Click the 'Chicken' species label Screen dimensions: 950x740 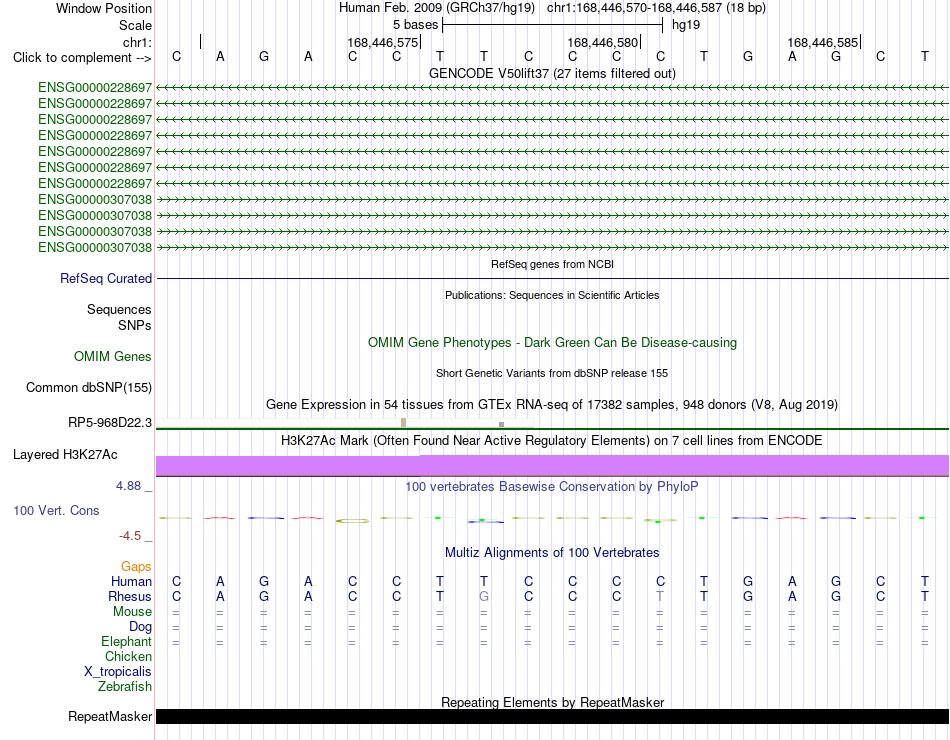pos(128,656)
